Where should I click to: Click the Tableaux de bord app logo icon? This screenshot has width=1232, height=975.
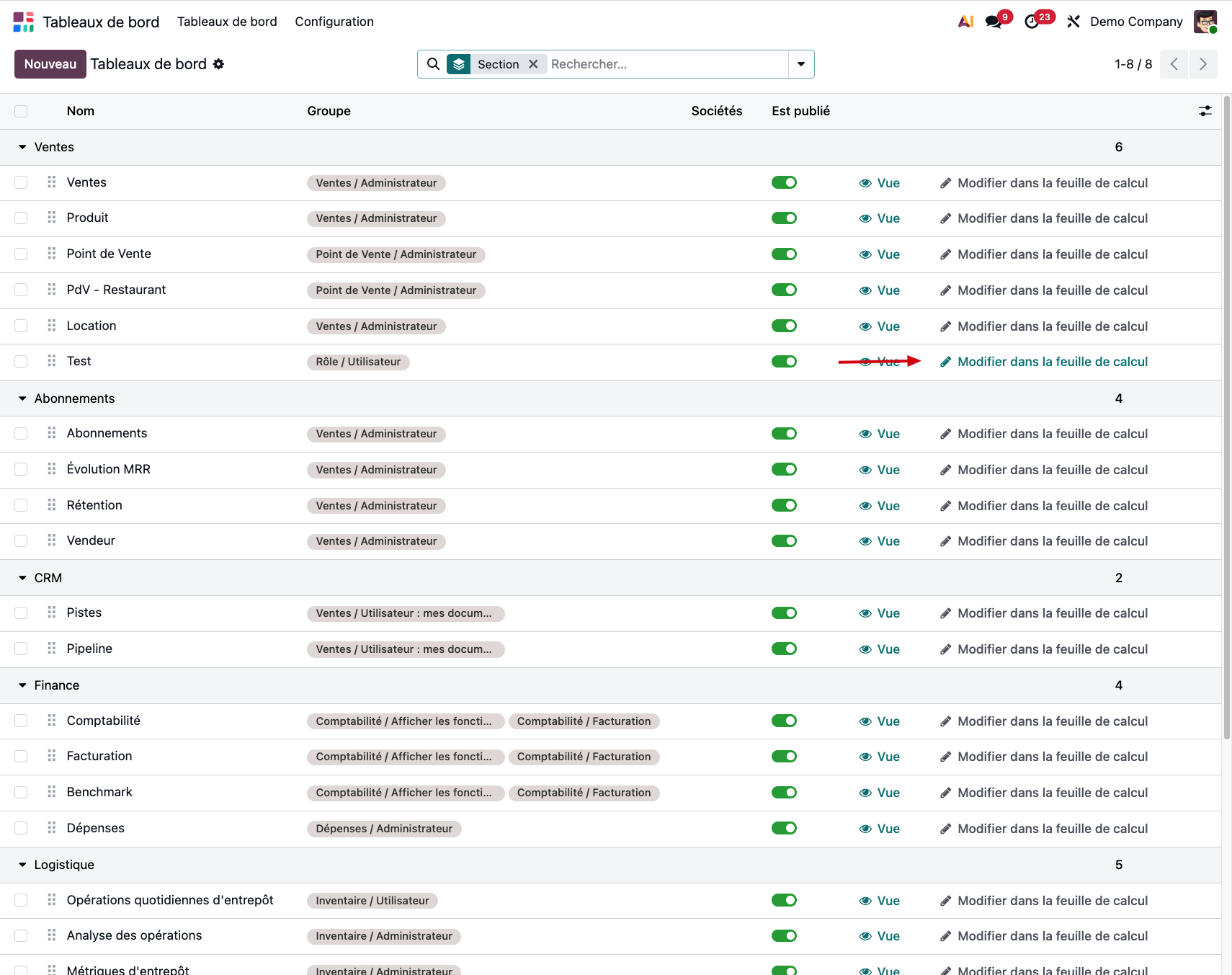click(23, 22)
